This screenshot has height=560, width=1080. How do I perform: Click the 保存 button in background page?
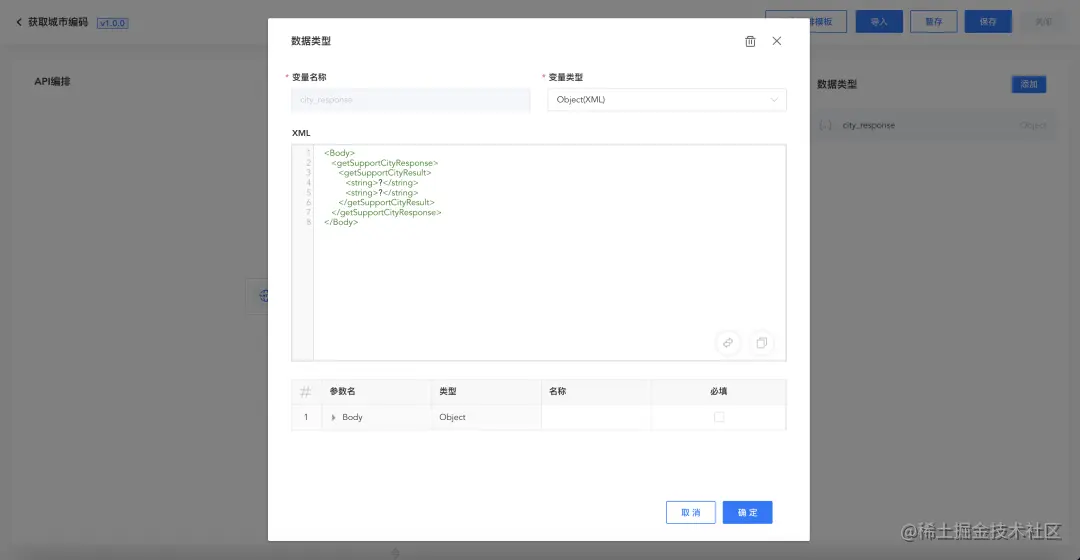(988, 21)
